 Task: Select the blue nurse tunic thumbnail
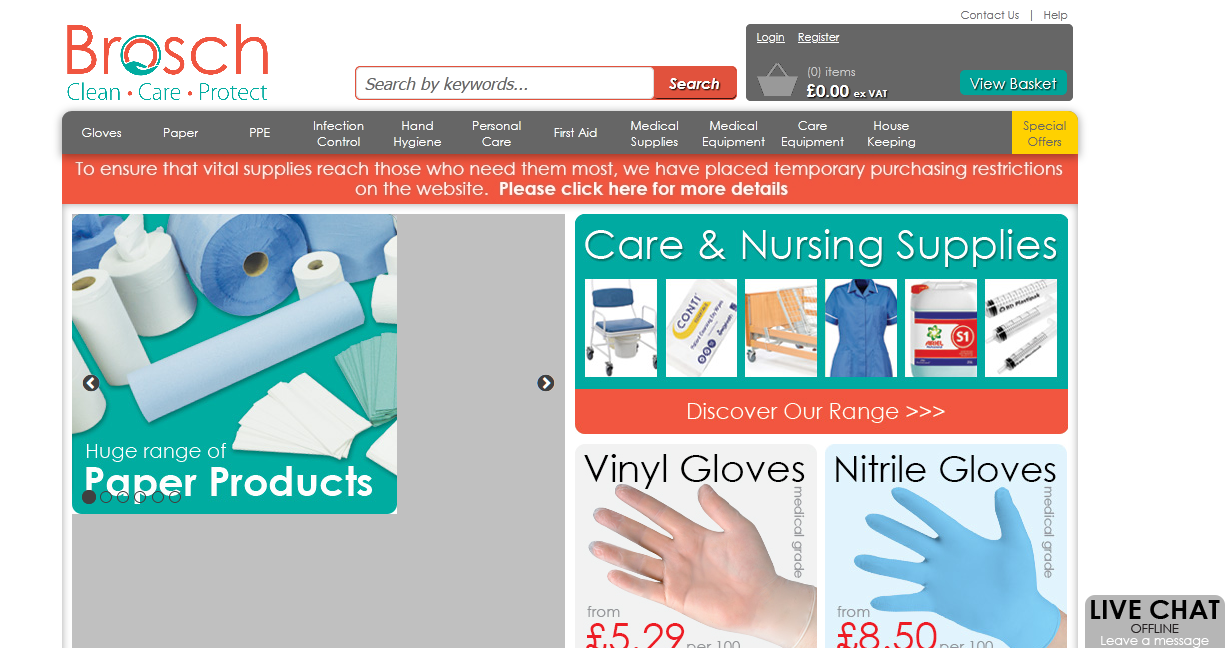point(861,328)
